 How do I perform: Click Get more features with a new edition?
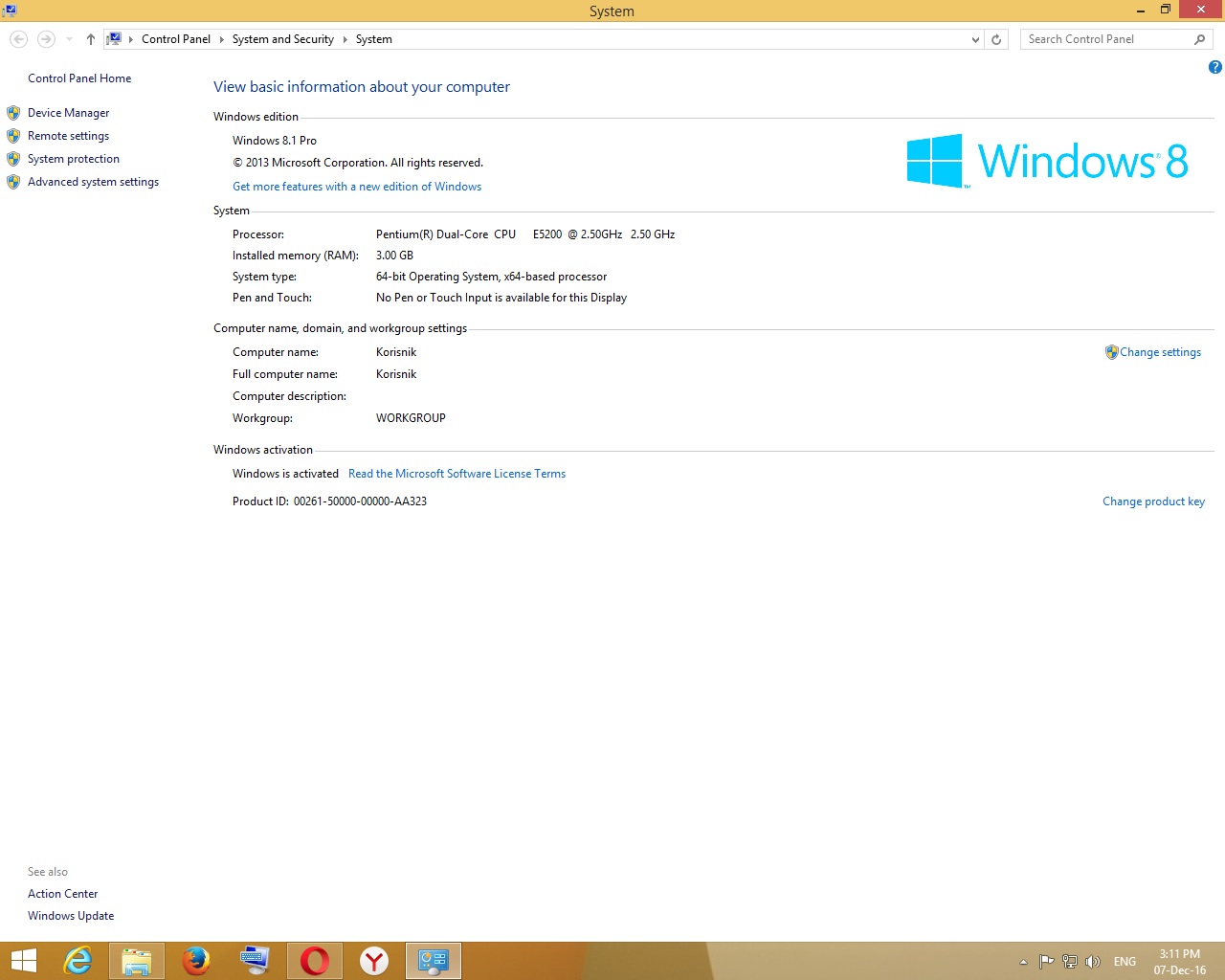click(x=357, y=187)
